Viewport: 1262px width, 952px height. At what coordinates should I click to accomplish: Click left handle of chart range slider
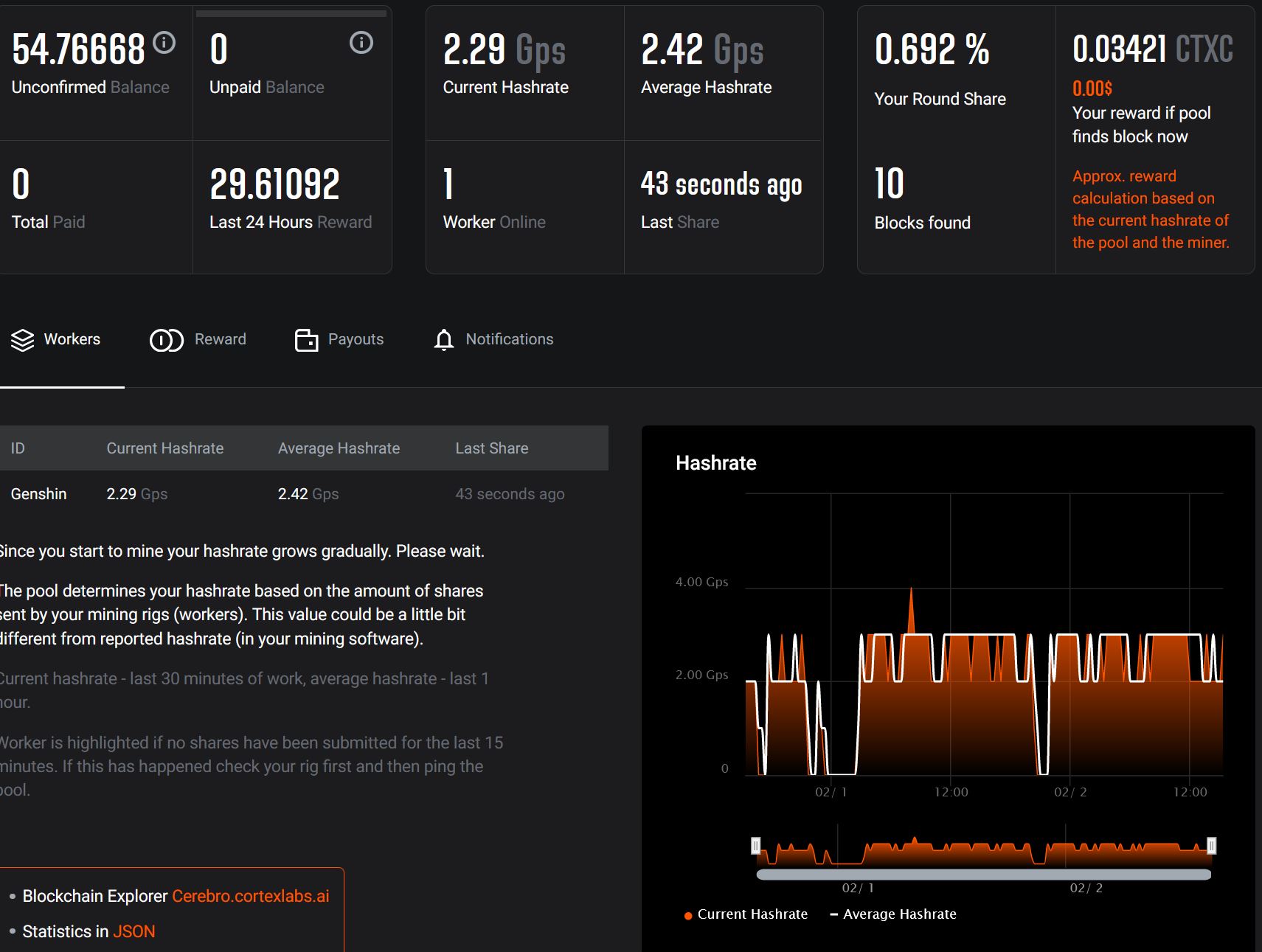pyautogui.click(x=755, y=846)
